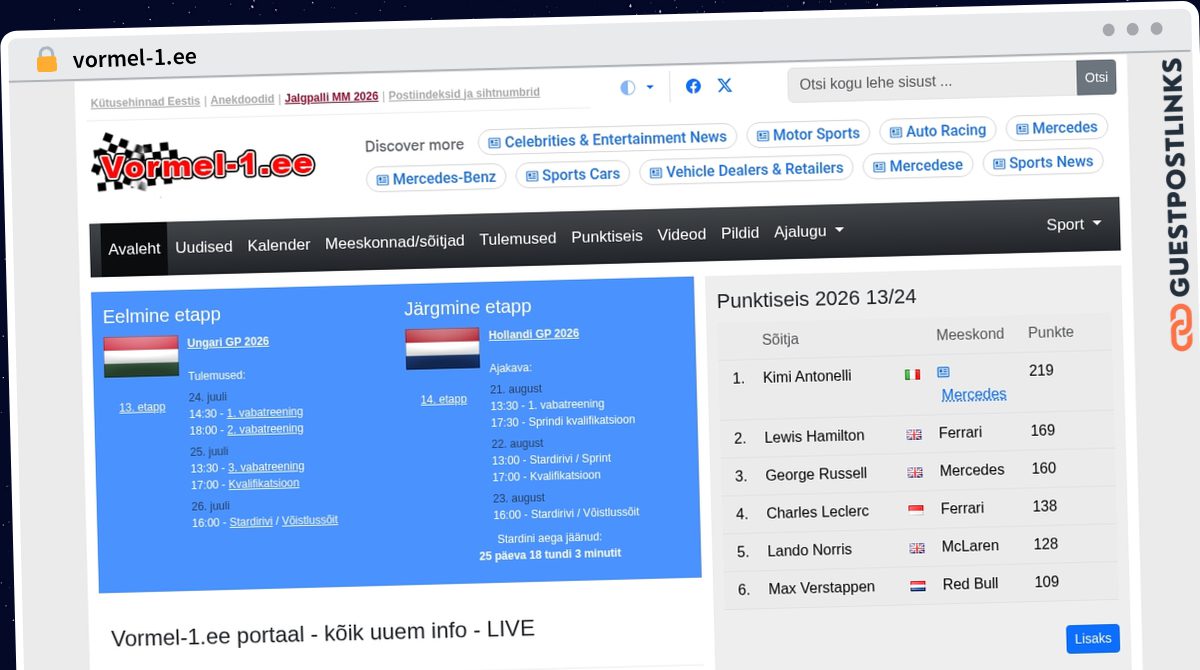Open the Võistlussõit results link
The height and width of the screenshot is (670, 1200).
coord(310,520)
